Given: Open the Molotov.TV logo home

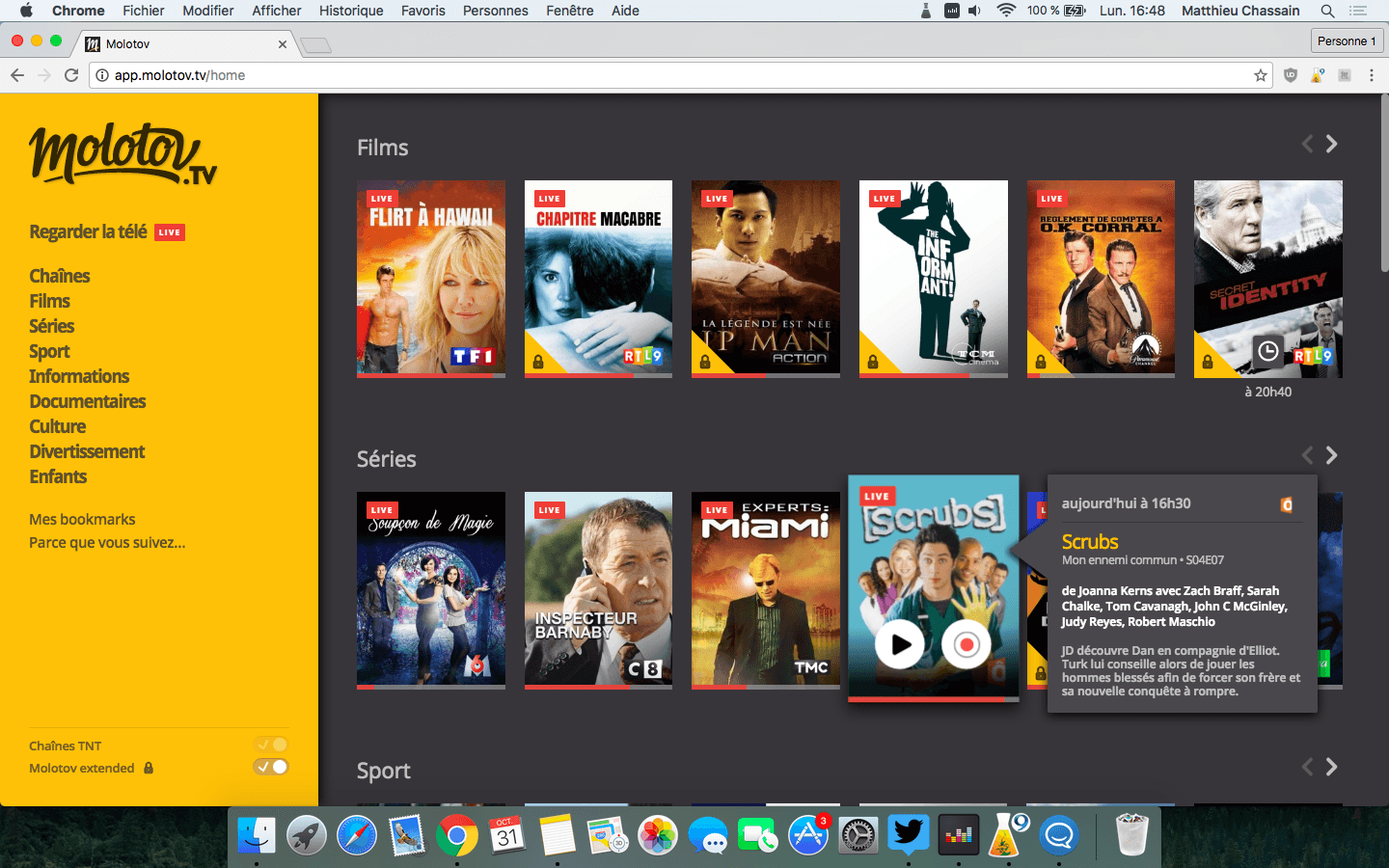Looking at the screenshot, I should (123, 154).
